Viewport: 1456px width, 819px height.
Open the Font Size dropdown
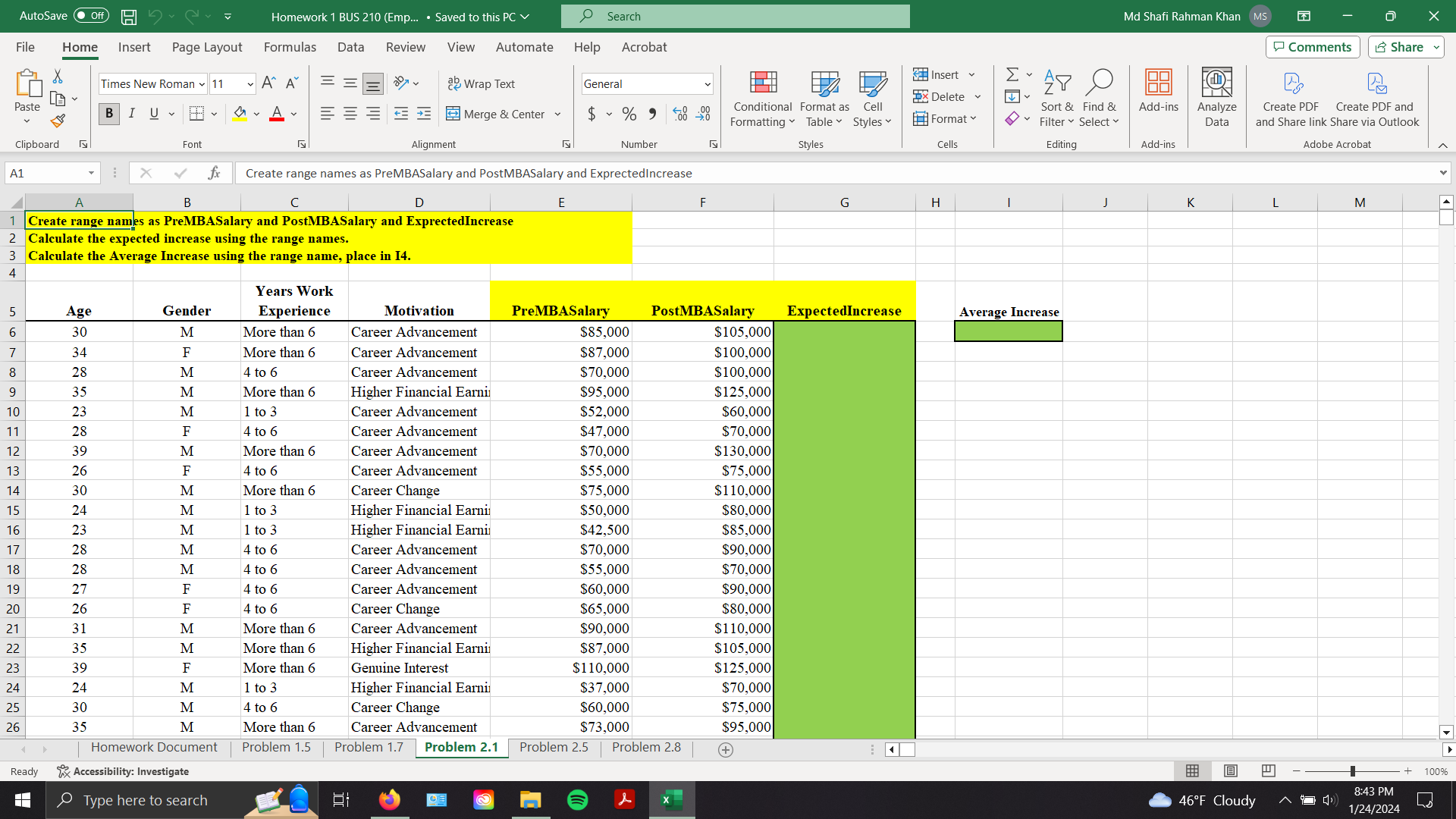point(251,83)
